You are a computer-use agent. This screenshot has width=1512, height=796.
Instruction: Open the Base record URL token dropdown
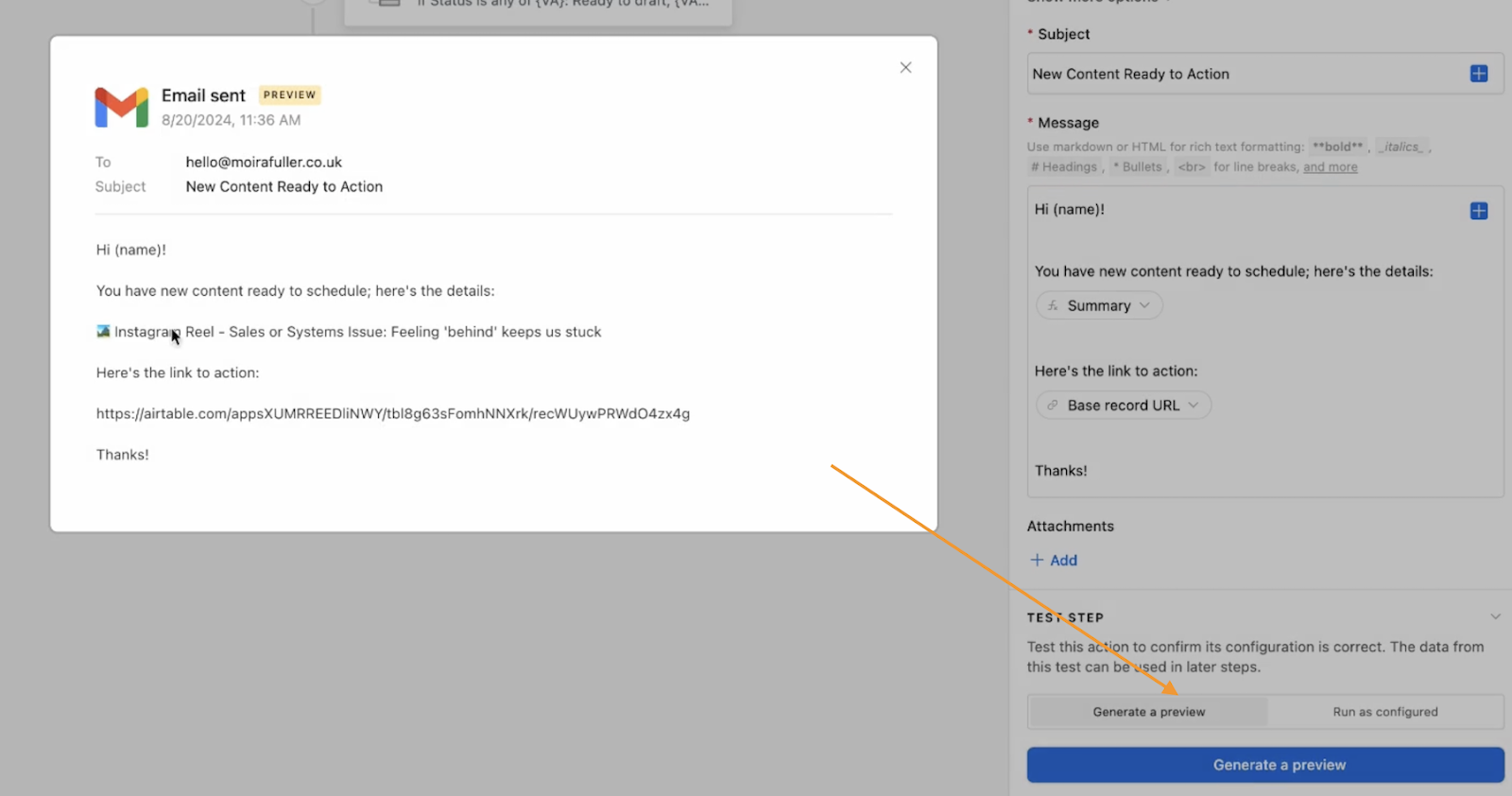[x=1193, y=406]
